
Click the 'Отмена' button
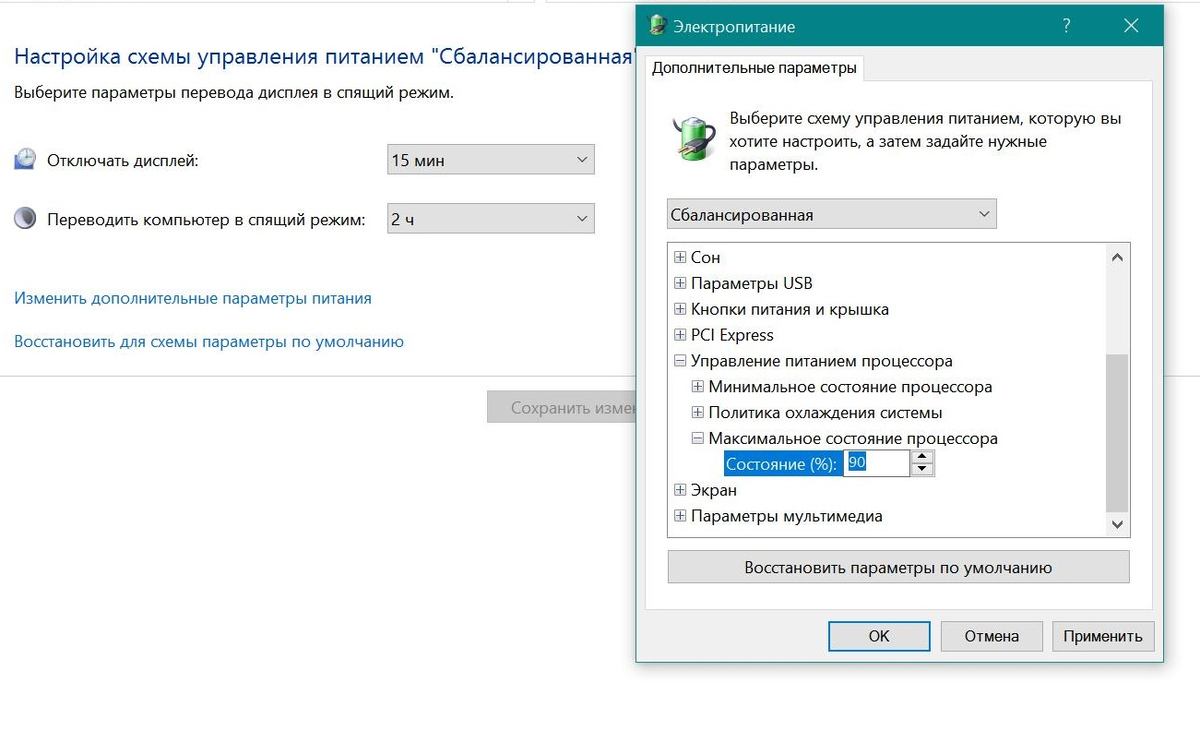[x=992, y=636]
